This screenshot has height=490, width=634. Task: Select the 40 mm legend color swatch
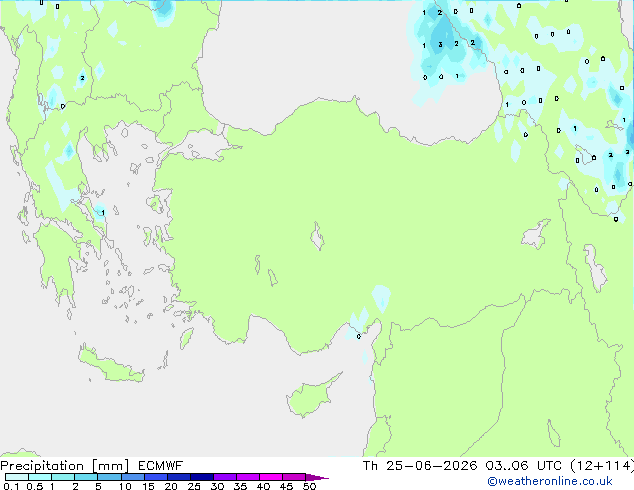coord(271,477)
